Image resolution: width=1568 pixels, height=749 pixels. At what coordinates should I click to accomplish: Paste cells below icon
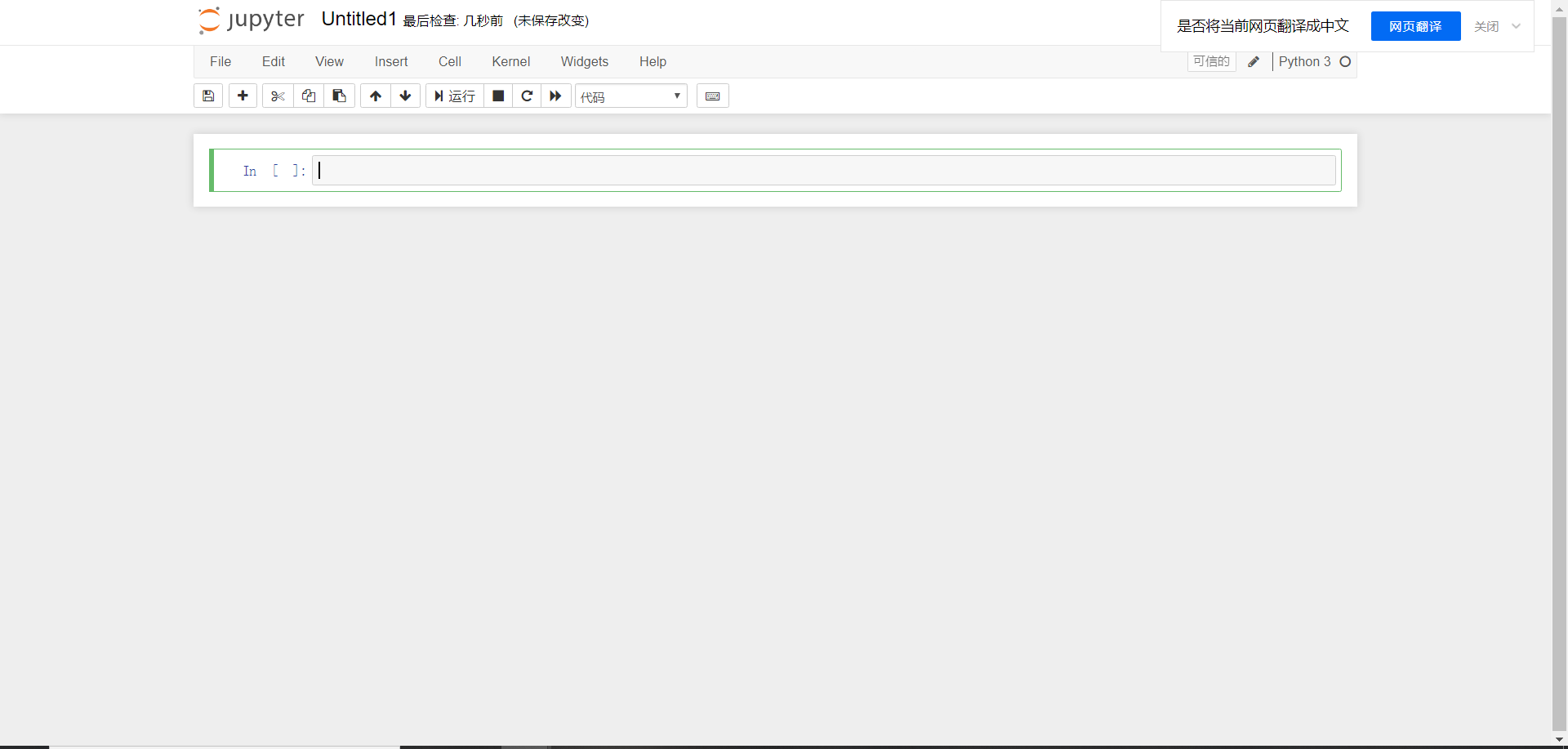tap(339, 96)
